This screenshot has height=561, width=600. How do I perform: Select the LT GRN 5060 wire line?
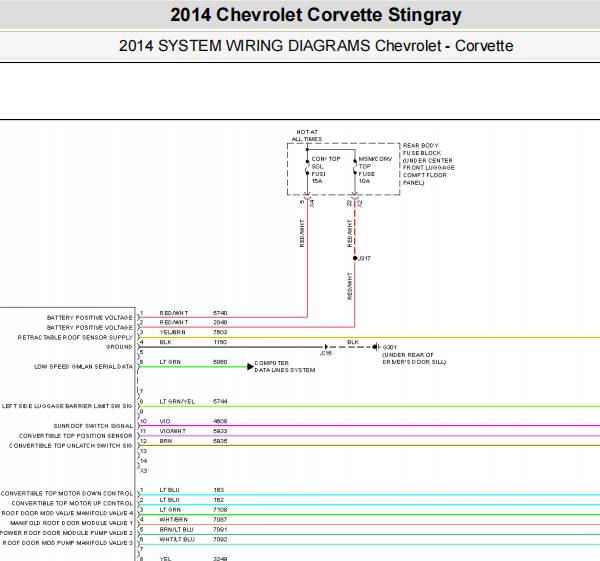pos(193,367)
